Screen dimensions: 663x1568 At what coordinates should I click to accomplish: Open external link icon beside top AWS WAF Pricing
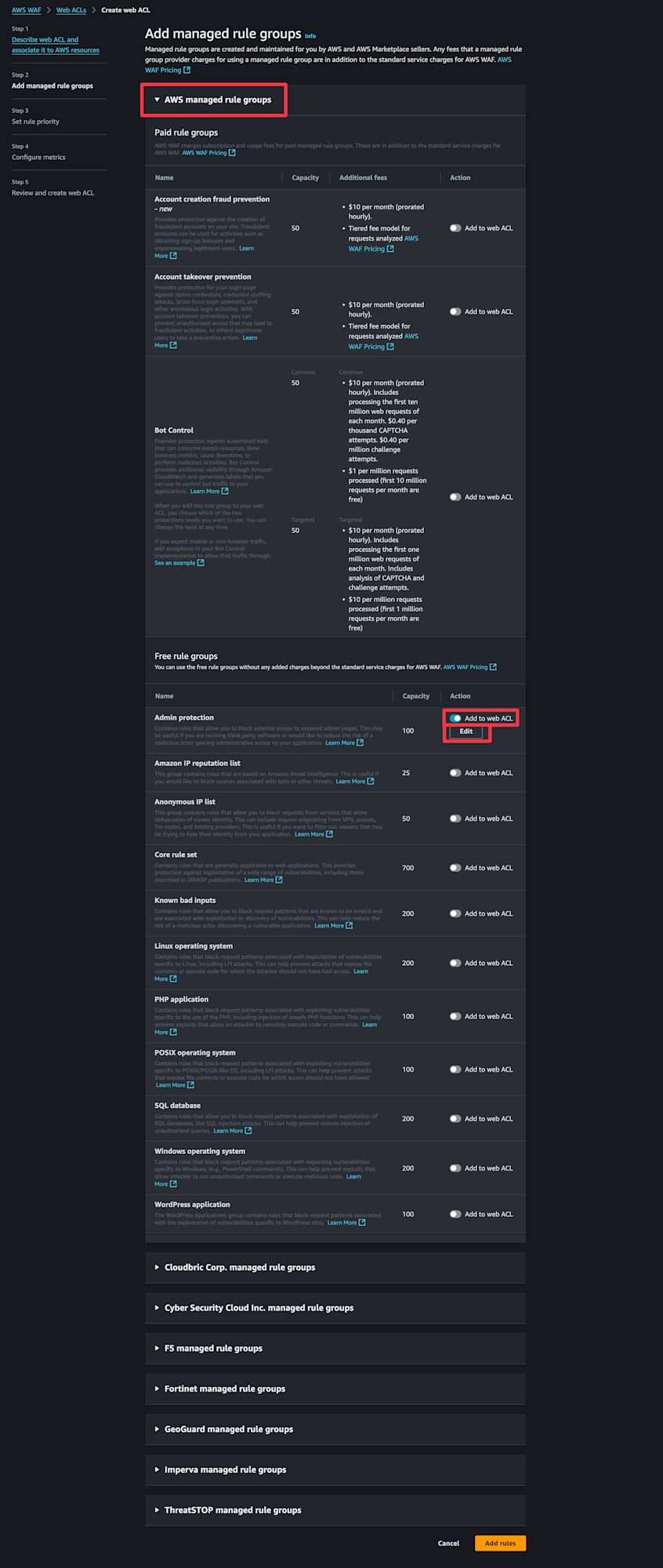pyautogui.click(x=187, y=70)
